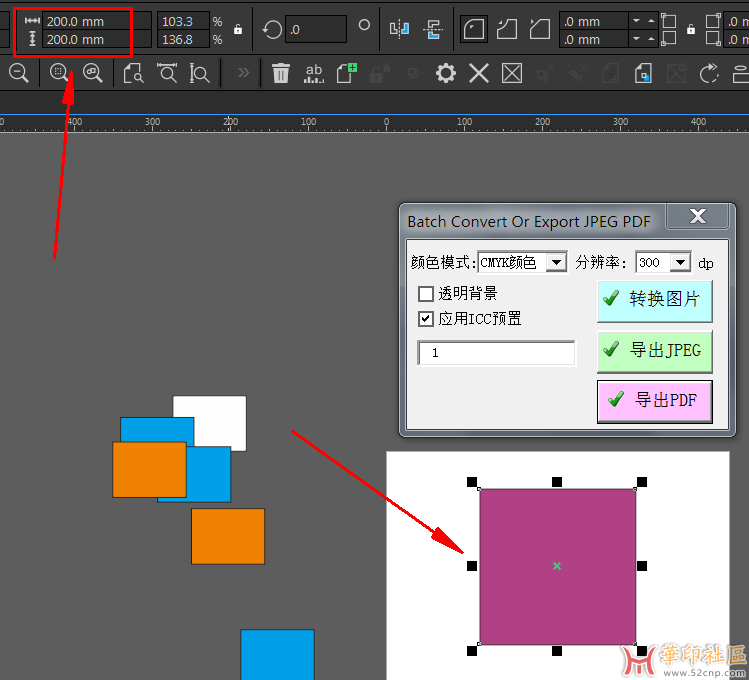Click the top-middle selection handle of purple square

pos(557,482)
